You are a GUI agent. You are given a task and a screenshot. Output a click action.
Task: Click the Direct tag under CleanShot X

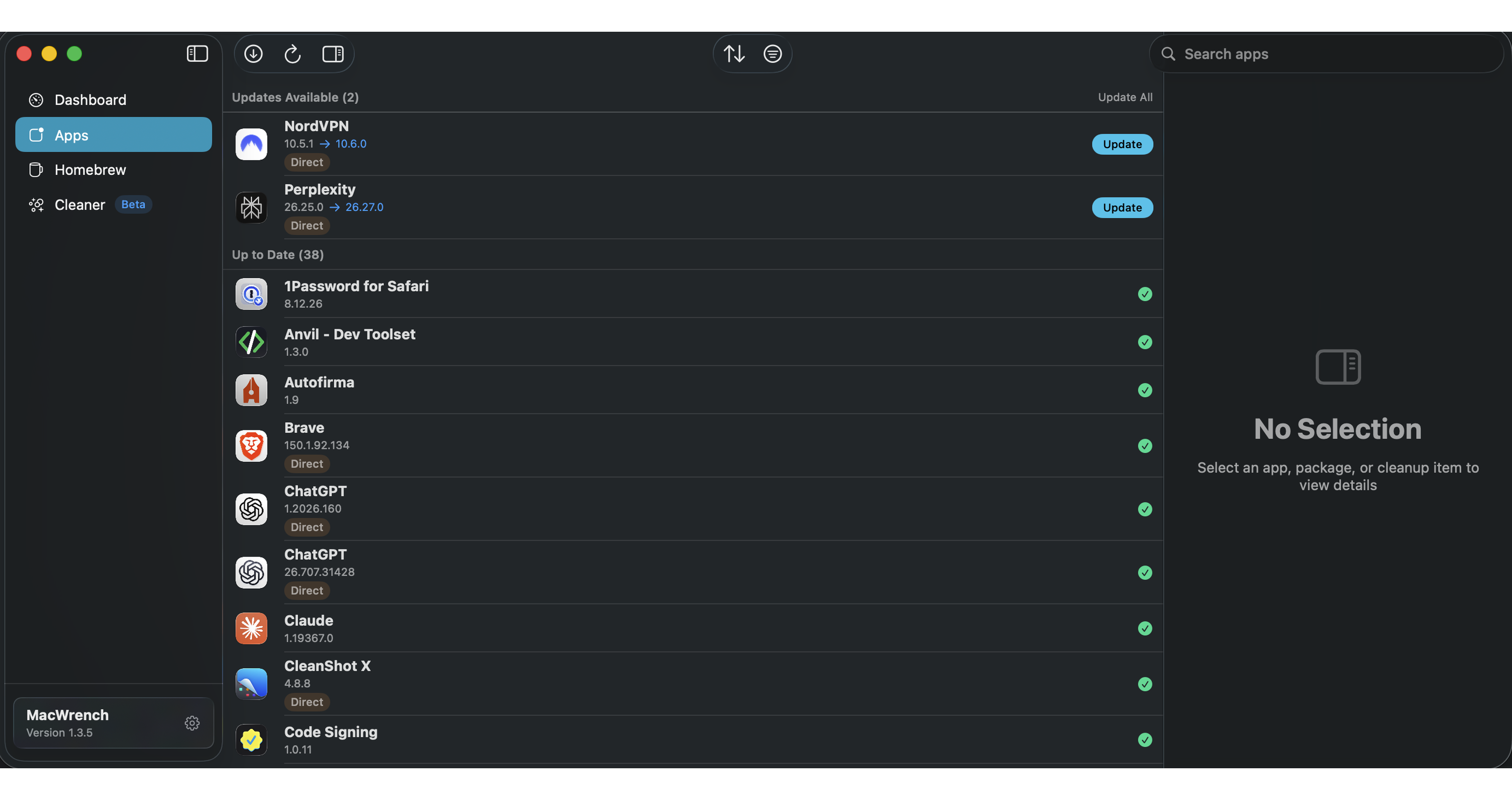[307, 702]
